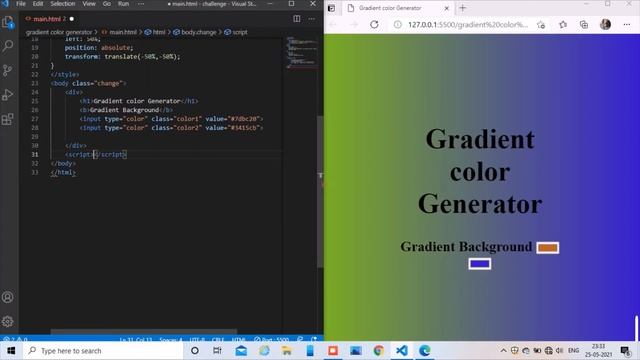Change language mode via HTML status item
This screenshot has height=360, width=640.
coord(239,340)
